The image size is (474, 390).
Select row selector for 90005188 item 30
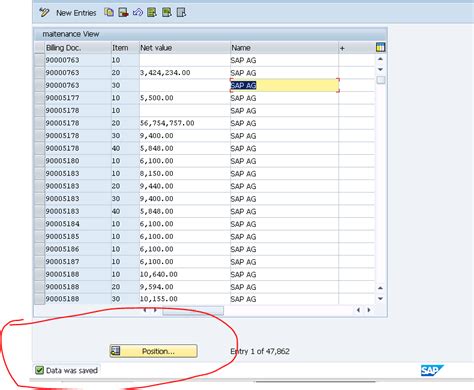(x=39, y=299)
